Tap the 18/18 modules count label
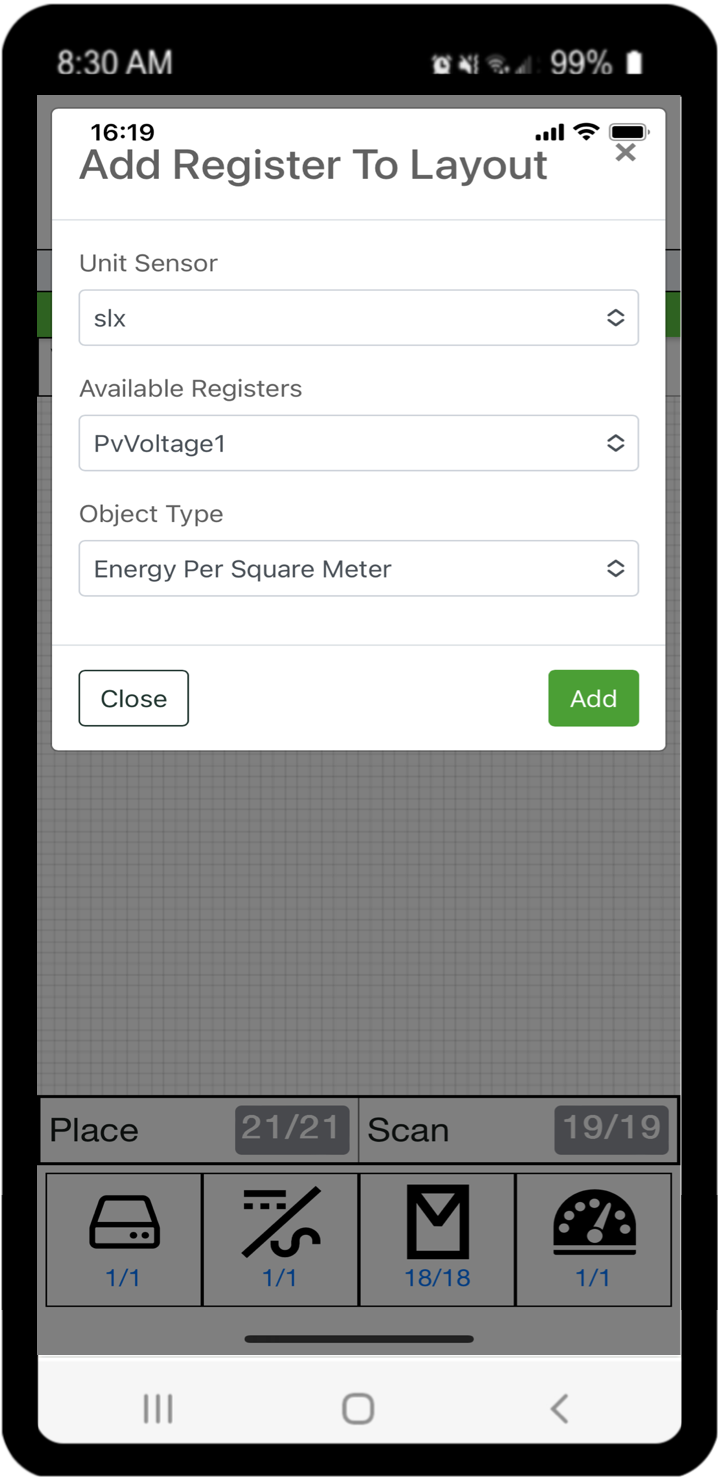The image size is (720, 1479). click(437, 1278)
